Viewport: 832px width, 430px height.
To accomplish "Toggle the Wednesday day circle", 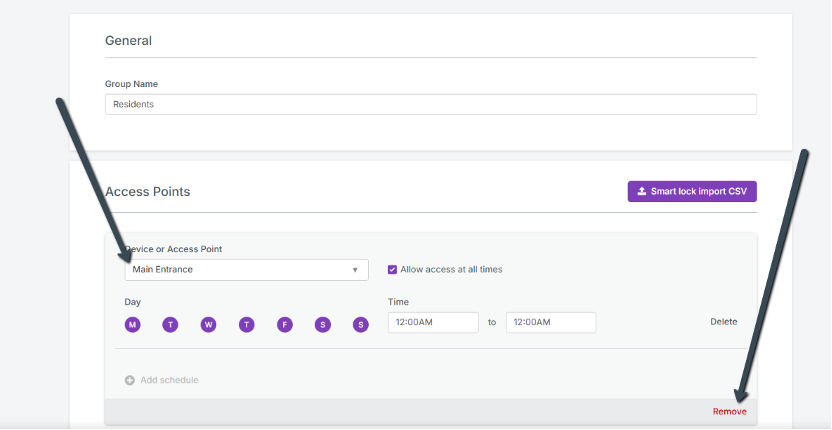I will coord(208,324).
